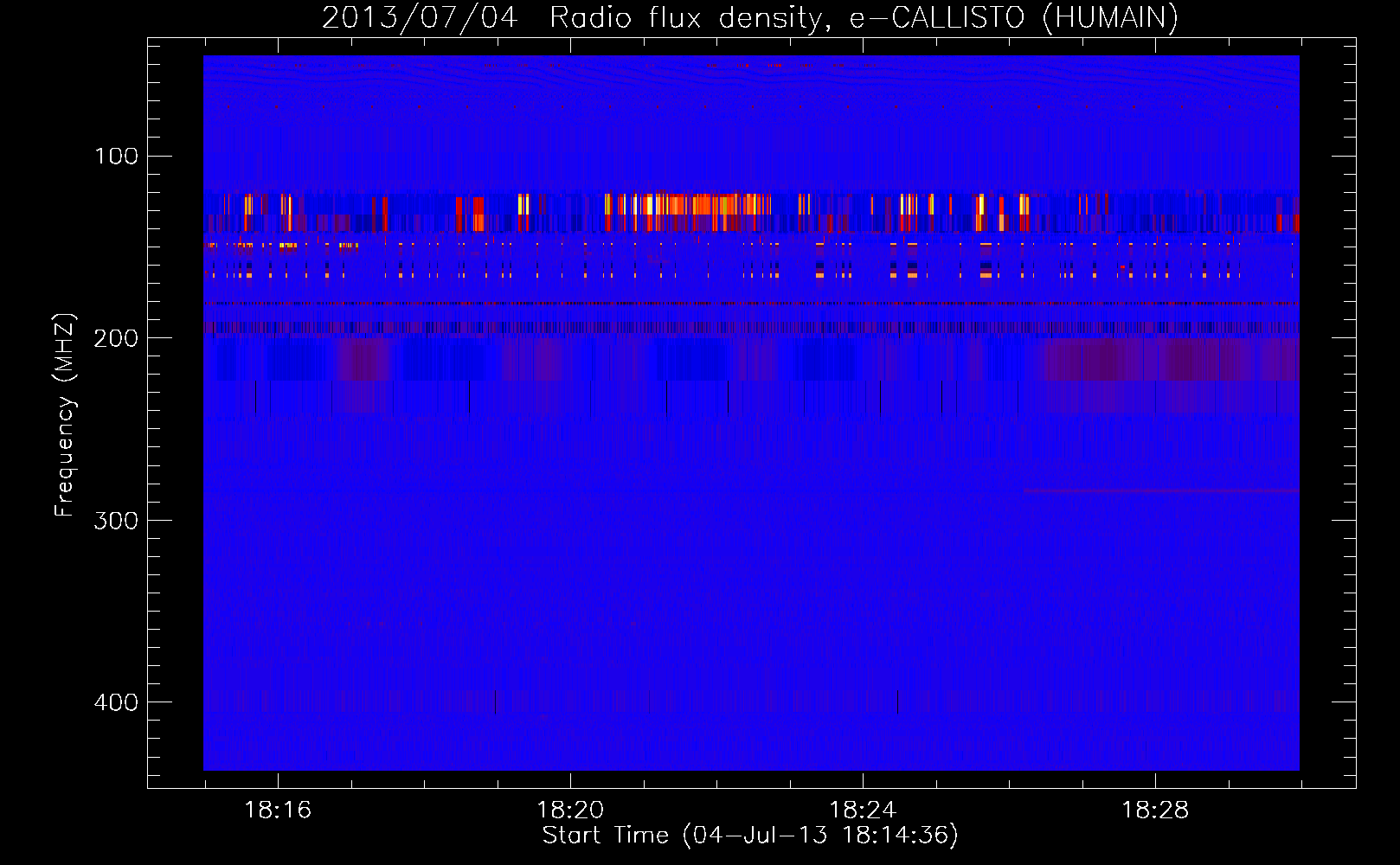1400x865 pixels.
Task: Select the 300 frequency tick label
Action: (x=117, y=520)
